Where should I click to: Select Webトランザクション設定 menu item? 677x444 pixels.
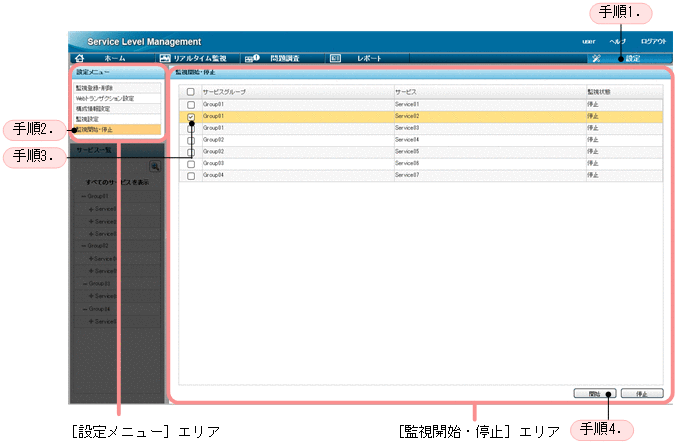click(117, 98)
